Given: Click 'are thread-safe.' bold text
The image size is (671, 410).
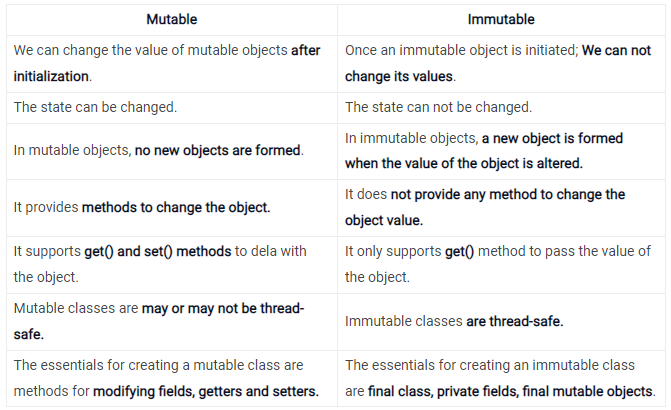Looking at the screenshot, I should pos(514,321).
